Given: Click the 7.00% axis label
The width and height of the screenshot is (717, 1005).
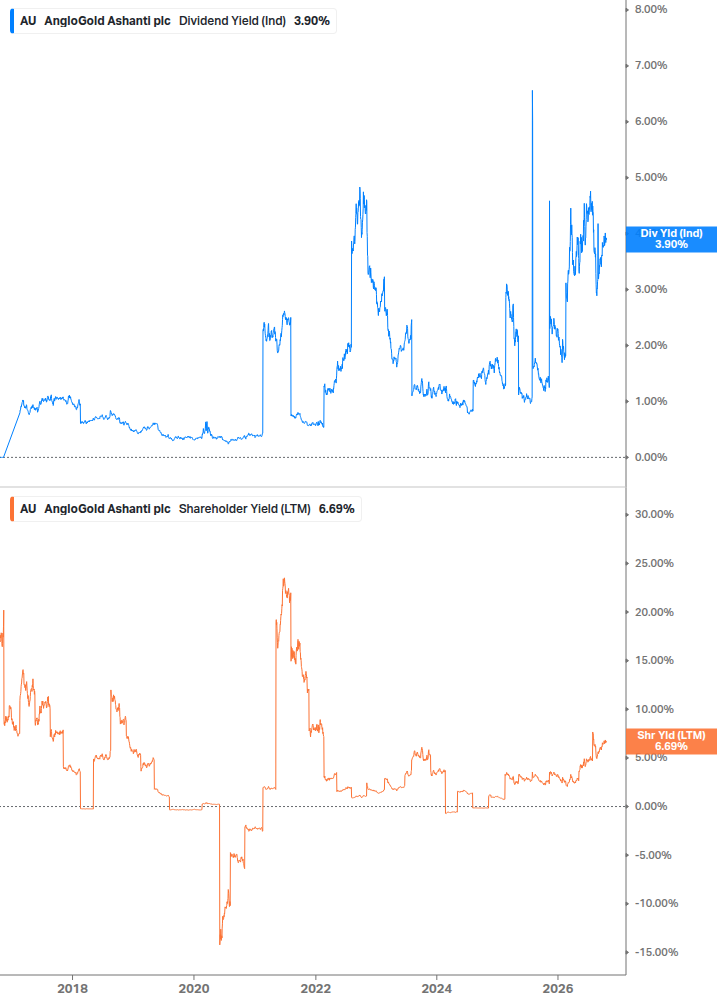Looking at the screenshot, I should tap(650, 65).
